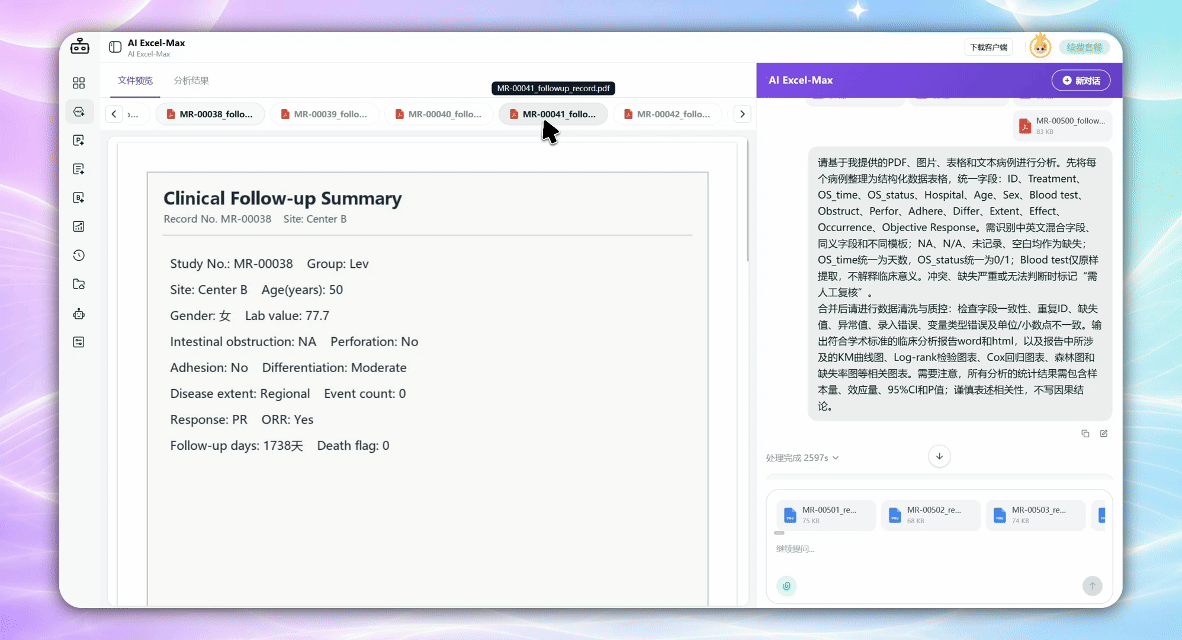This screenshot has width=1182, height=640.
Task: Click the 'Event count: 0' text
Action: point(365,393)
